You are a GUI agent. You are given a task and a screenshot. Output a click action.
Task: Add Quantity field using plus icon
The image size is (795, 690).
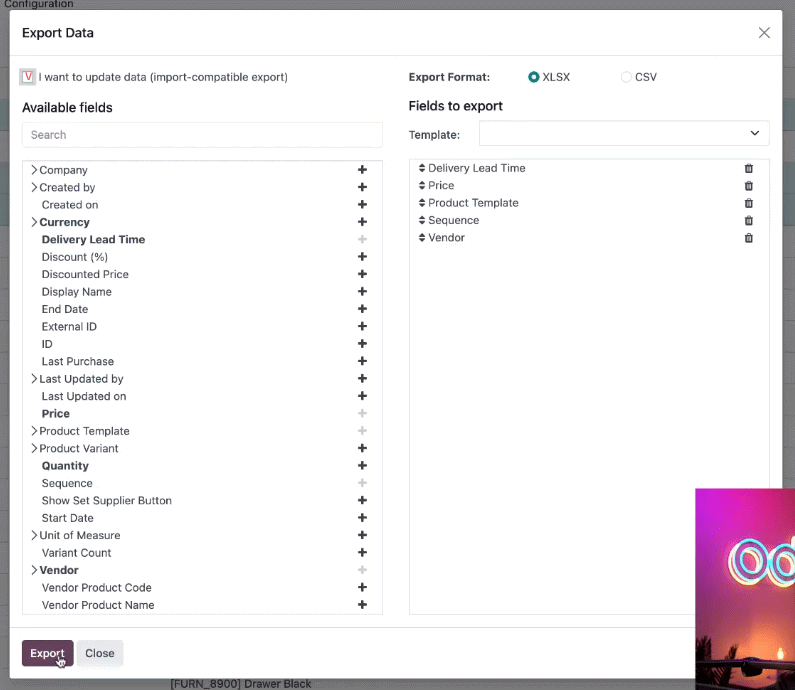coord(362,465)
